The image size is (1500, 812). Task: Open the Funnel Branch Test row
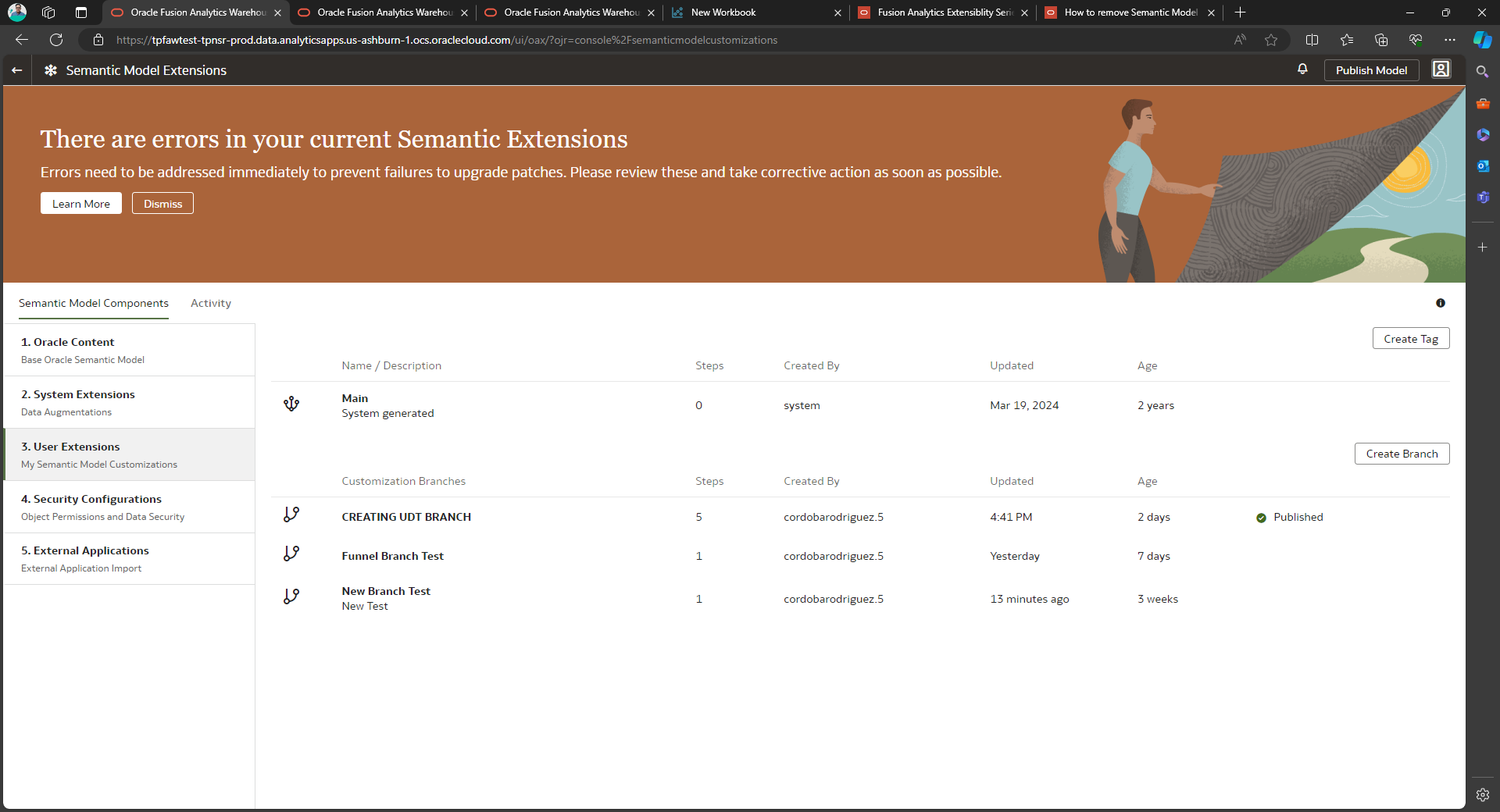tap(860, 556)
